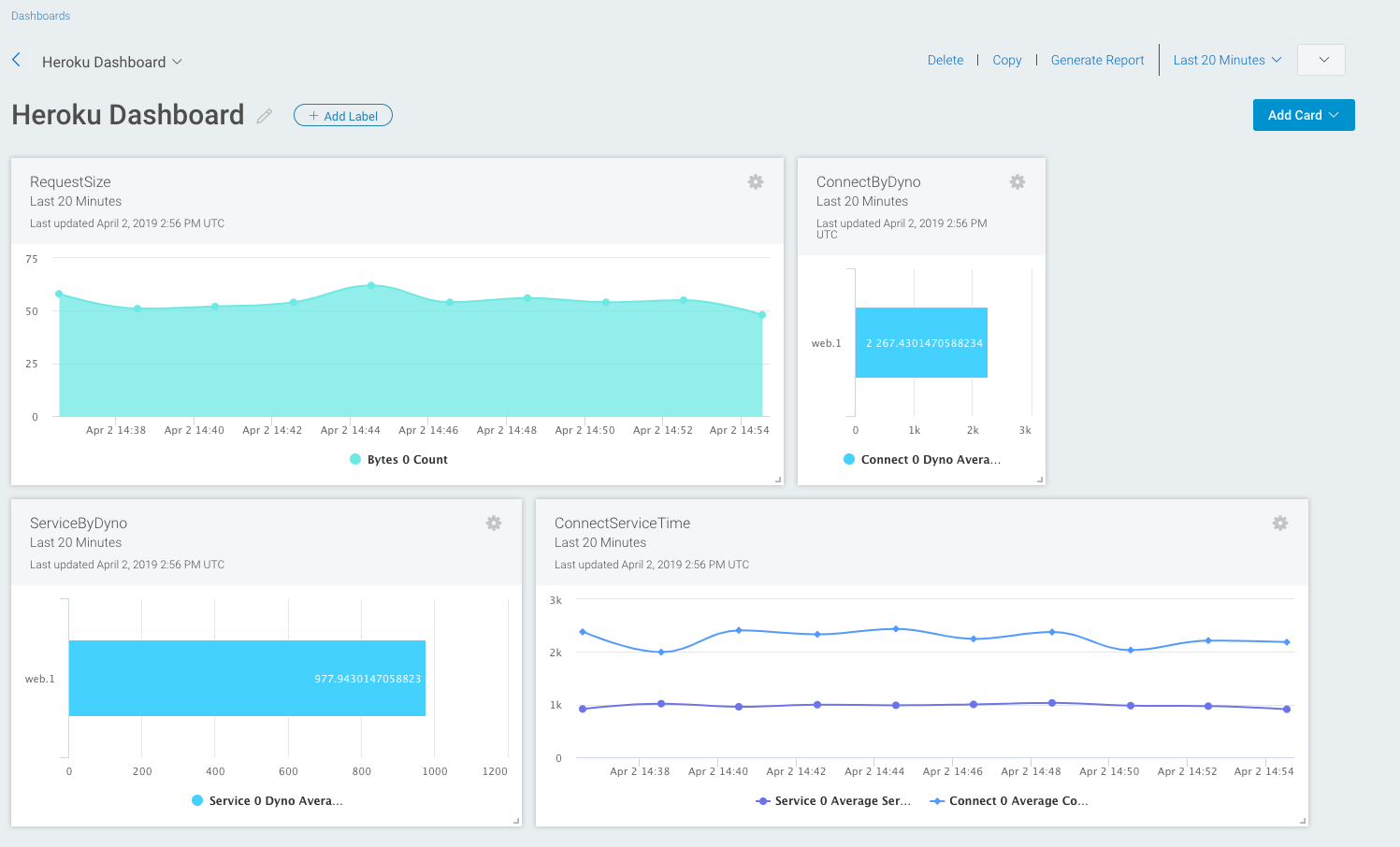
Task: Click Last updated text in ServiceByDyno card
Action: coord(127,565)
